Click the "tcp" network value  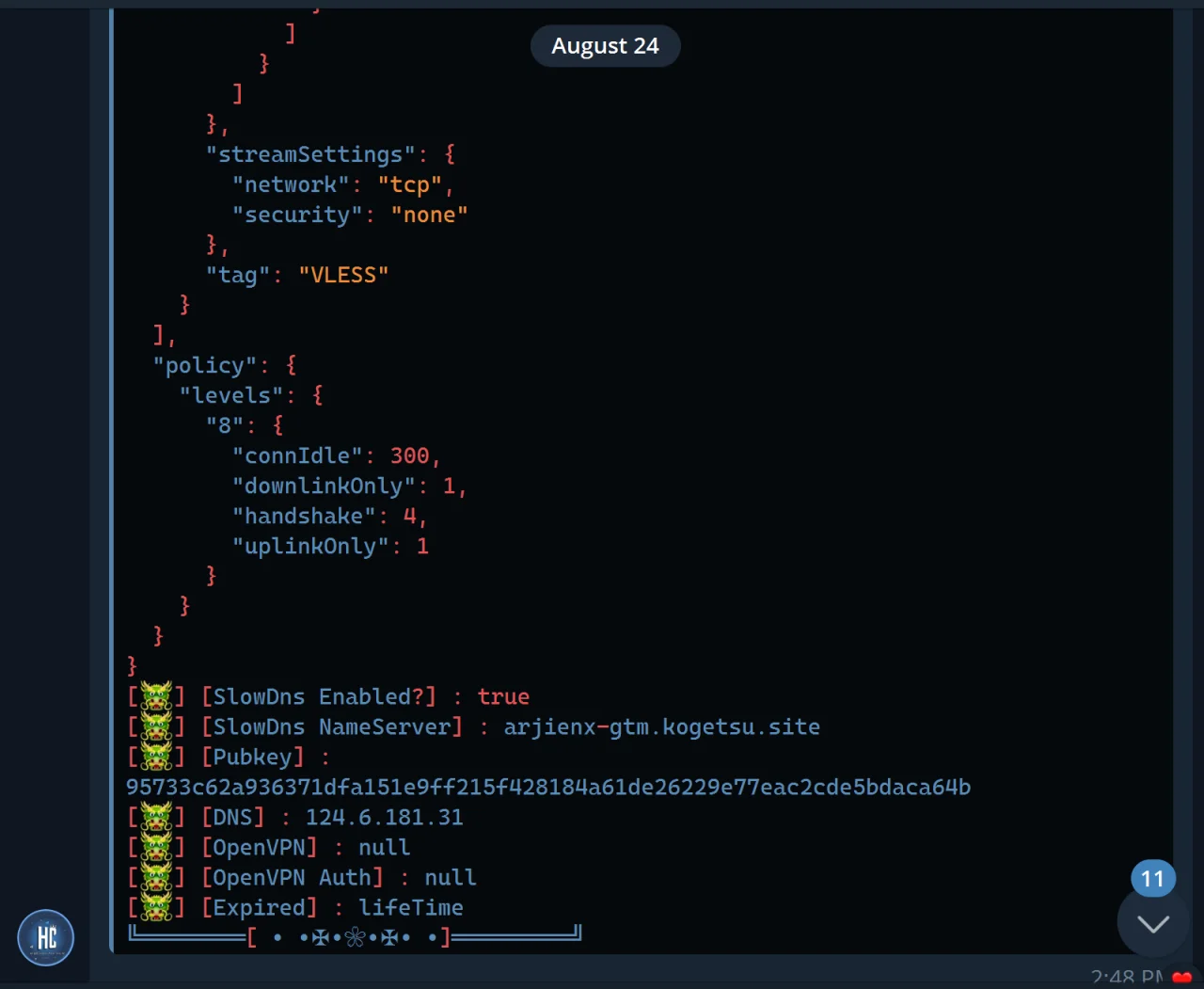[x=410, y=184]
